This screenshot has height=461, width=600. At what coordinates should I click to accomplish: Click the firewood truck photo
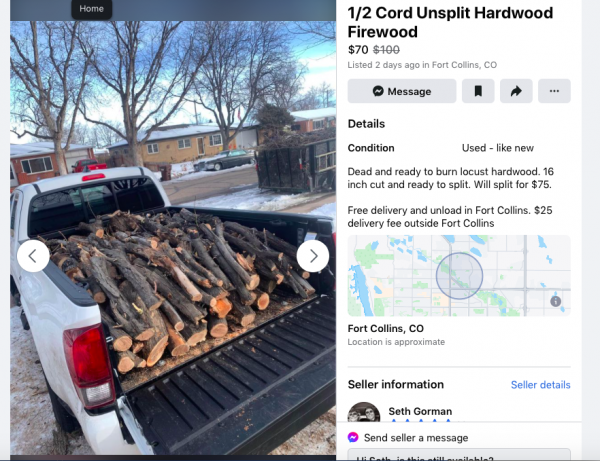click(x=173, y=238)
